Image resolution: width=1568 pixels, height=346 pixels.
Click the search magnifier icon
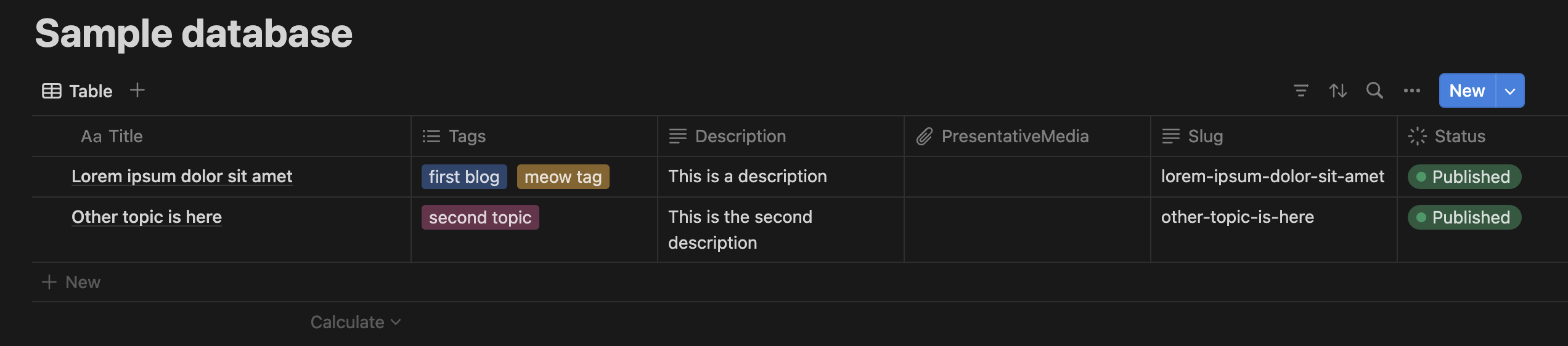point(1374,91)
